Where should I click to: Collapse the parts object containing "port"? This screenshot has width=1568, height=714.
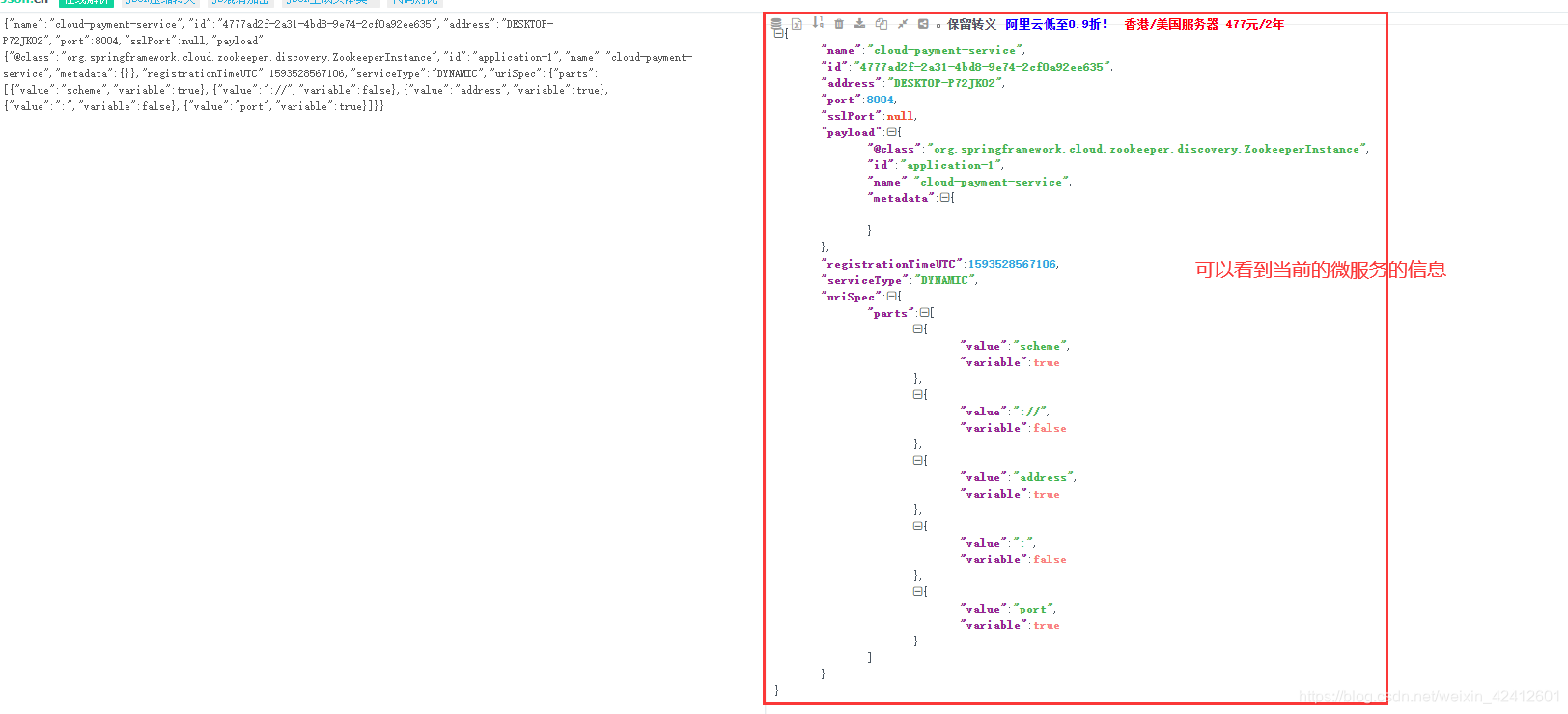point(917,592)
